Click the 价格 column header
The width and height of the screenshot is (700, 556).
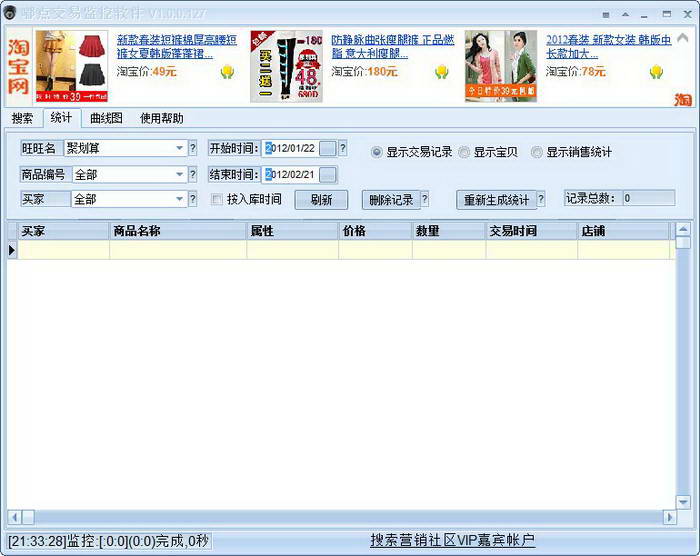point(375,231)
